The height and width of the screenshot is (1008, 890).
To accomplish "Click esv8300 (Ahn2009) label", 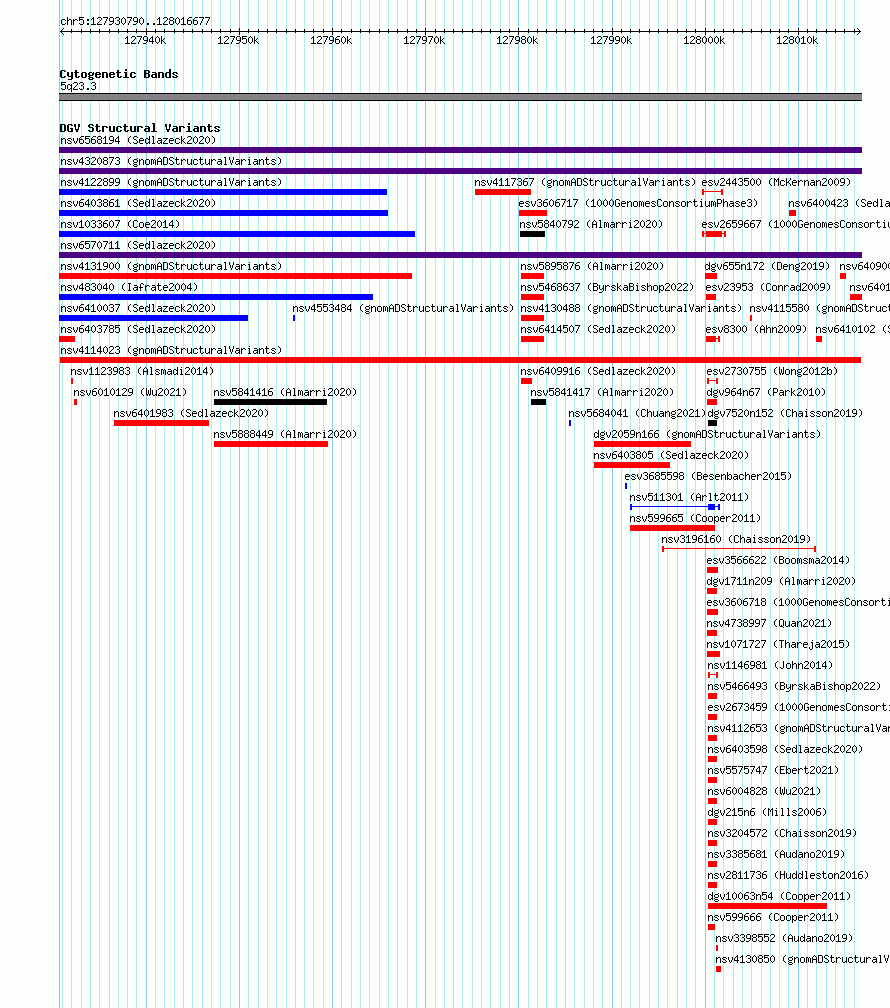I will tap(756, 329).
